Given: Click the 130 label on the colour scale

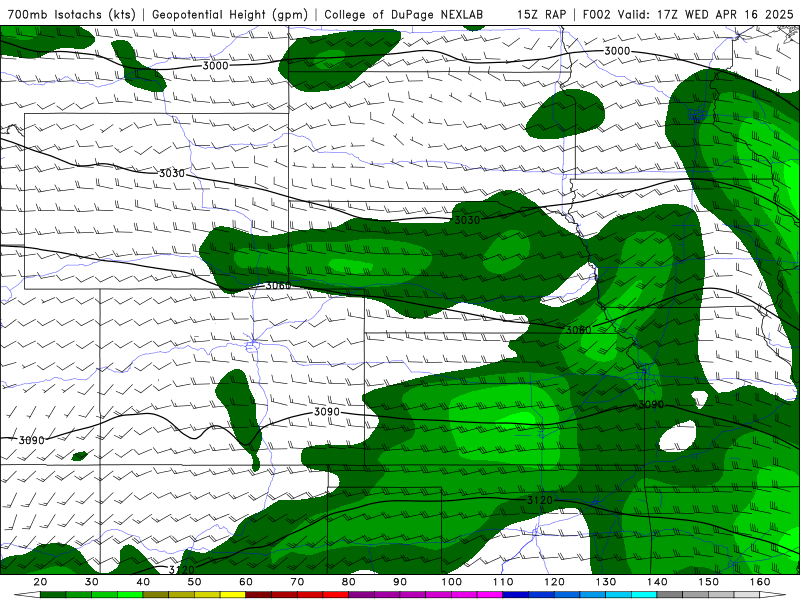Looking at the screenshot, I should click(x=606, y=582).
